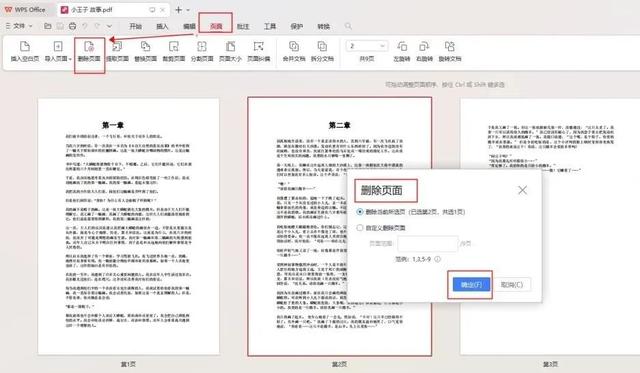Click the print icon in quick toolbar
The image size is (640, 373).
[73, 26]
